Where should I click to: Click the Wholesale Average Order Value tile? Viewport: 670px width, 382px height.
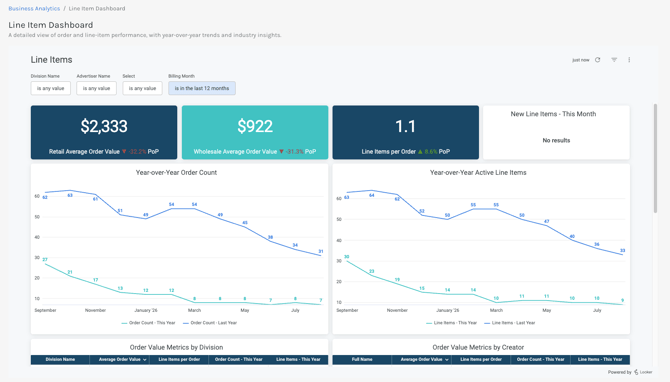tap(255, 132)
